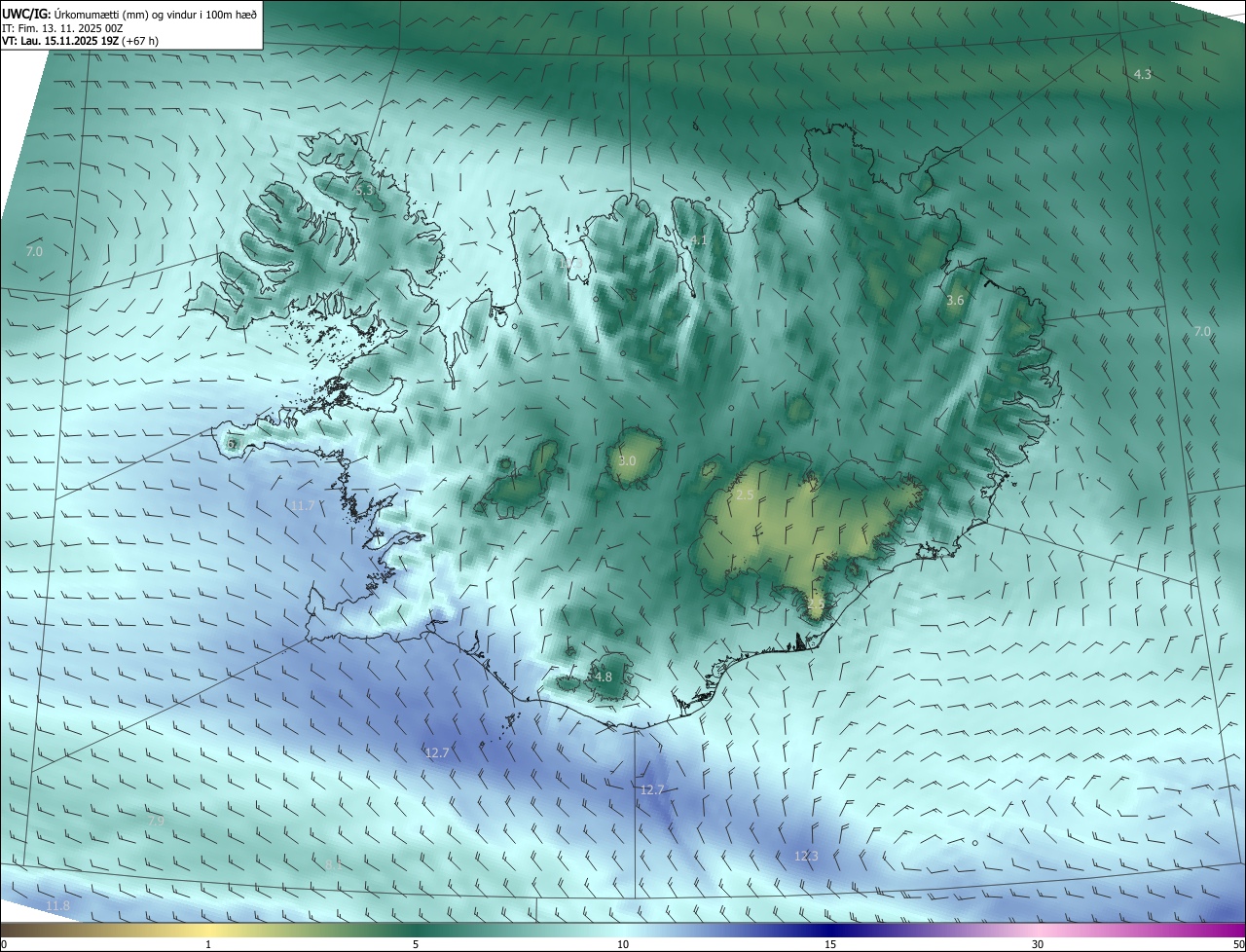This screenshot has height=952, width=1246.
Task: Click the 11.8 value label at the bottom-left corner
Action: tap(57, 906)
